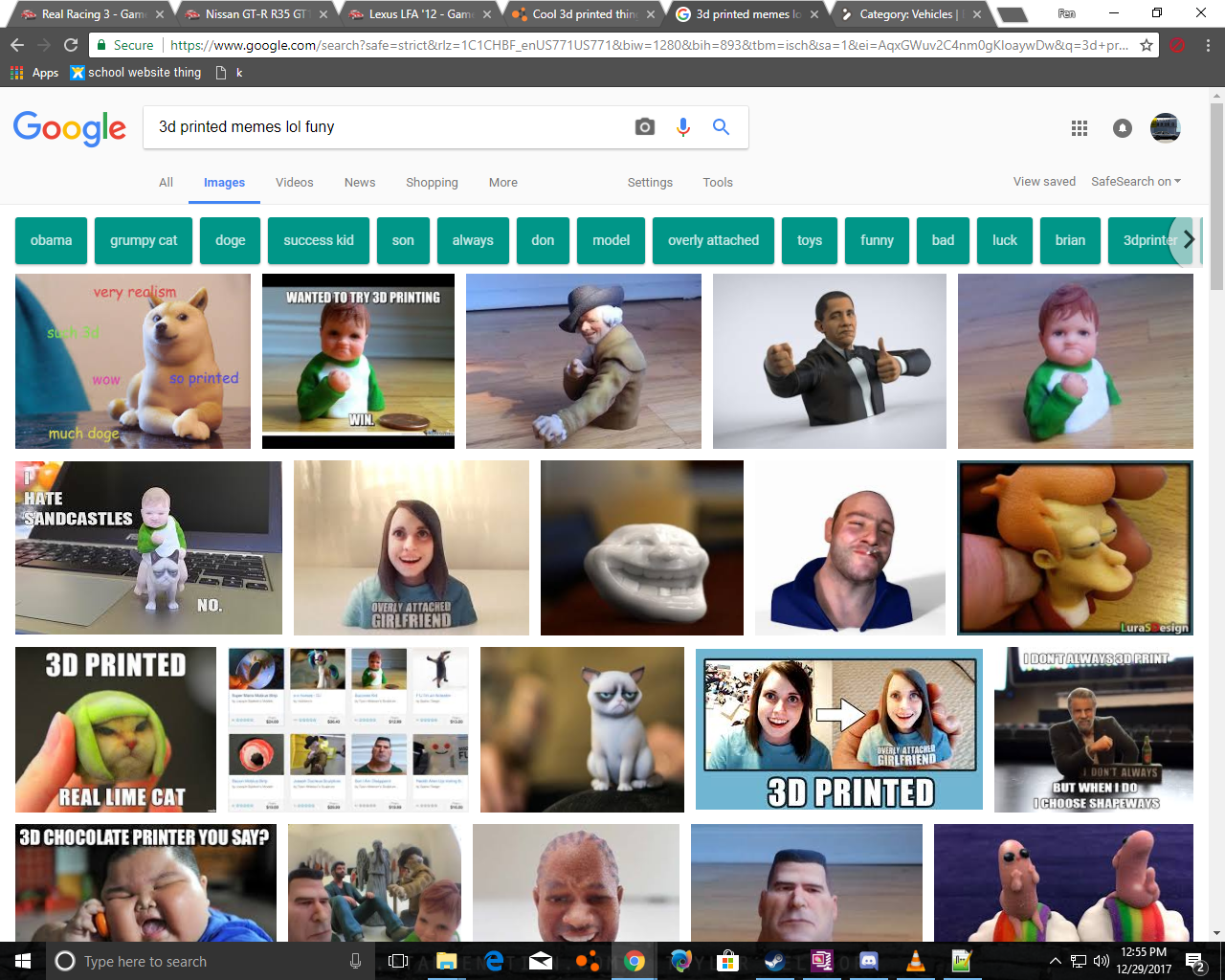Open the Real Lime Cat meme image
Image resolution: width=1225 pixels, height=980 pixels.
coord(116,730)
